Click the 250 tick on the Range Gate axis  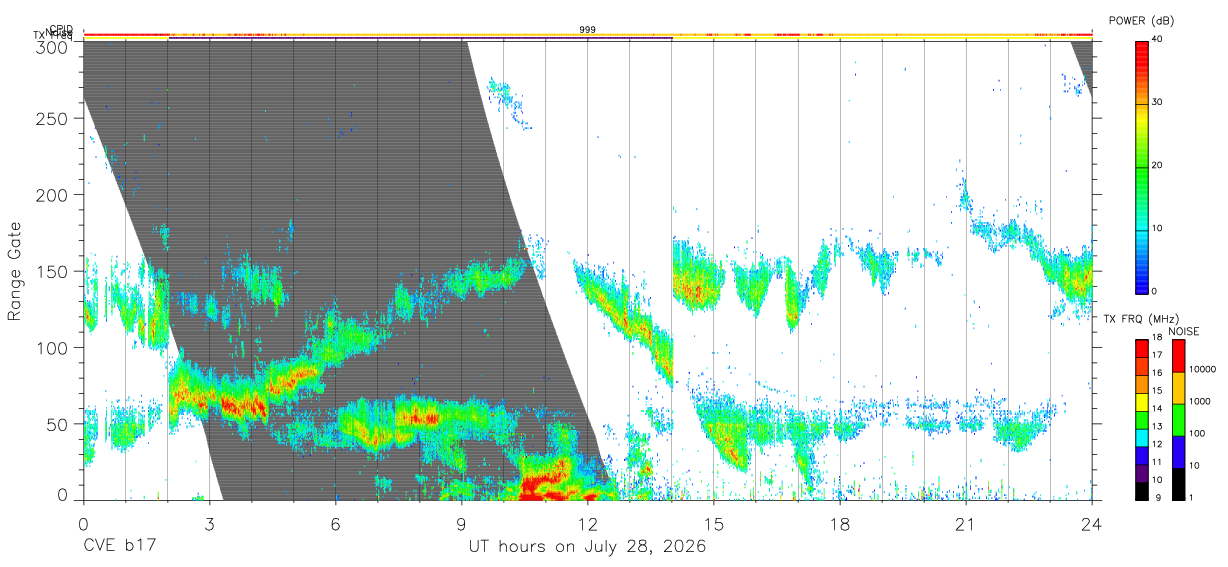tap(52, 118)
